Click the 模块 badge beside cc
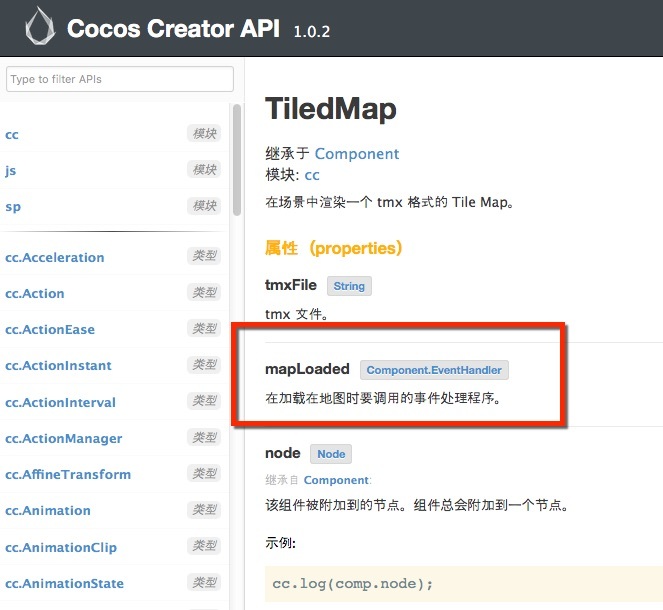The width and height of the screenshot is (663, 610). point(204,134)
